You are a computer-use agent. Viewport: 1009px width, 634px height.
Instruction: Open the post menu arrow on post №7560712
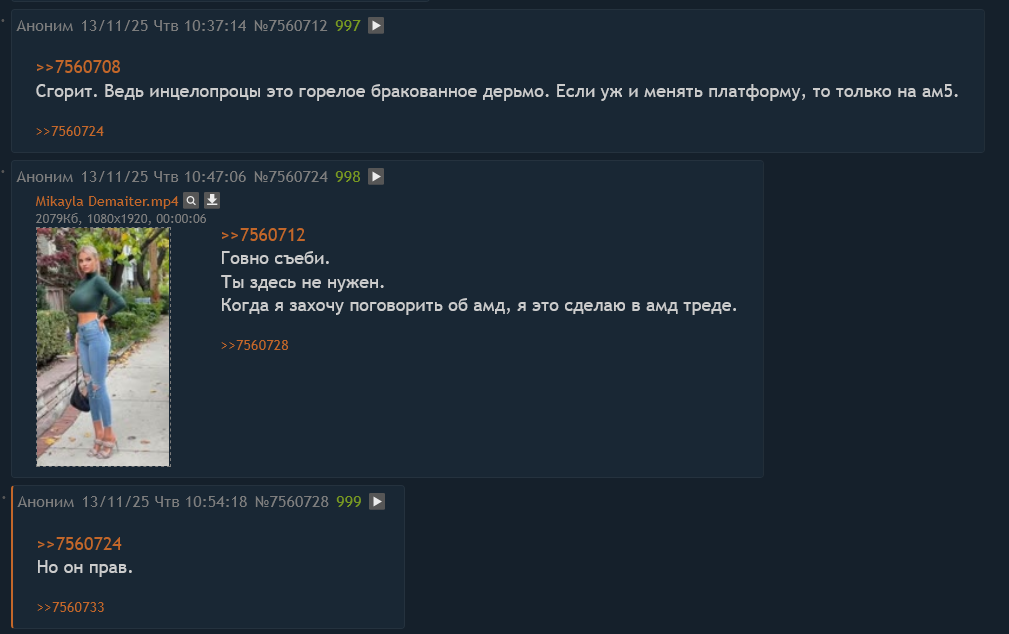pos(376,26)
